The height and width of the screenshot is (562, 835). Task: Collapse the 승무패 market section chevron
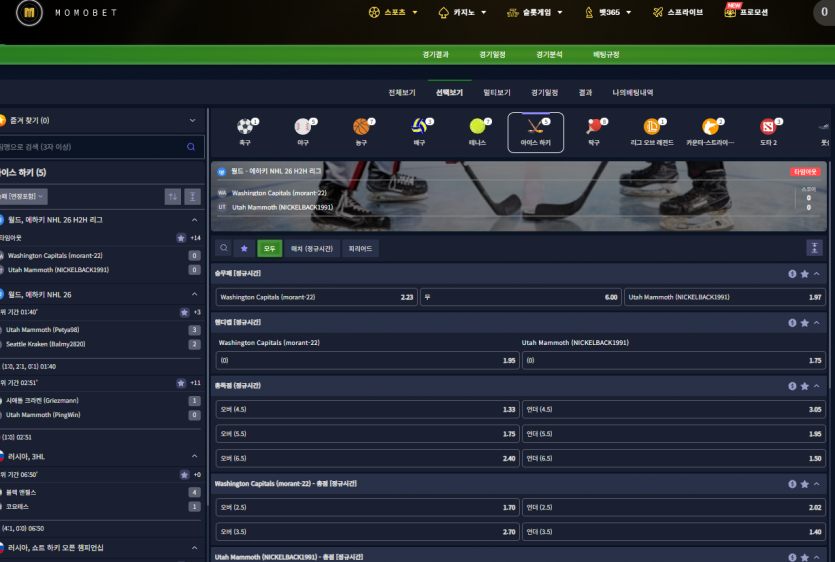(816, 274)
